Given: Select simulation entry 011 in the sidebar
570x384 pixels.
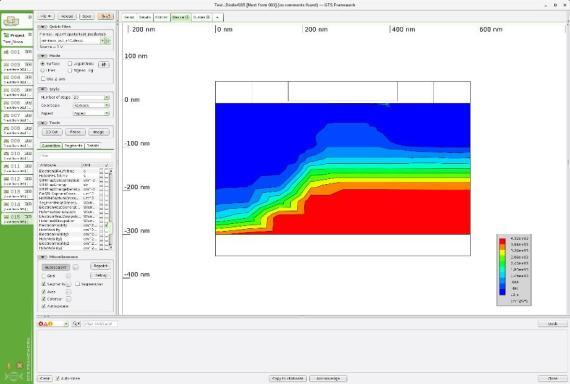Looking at the screenshot, I should tap(17, 168).
